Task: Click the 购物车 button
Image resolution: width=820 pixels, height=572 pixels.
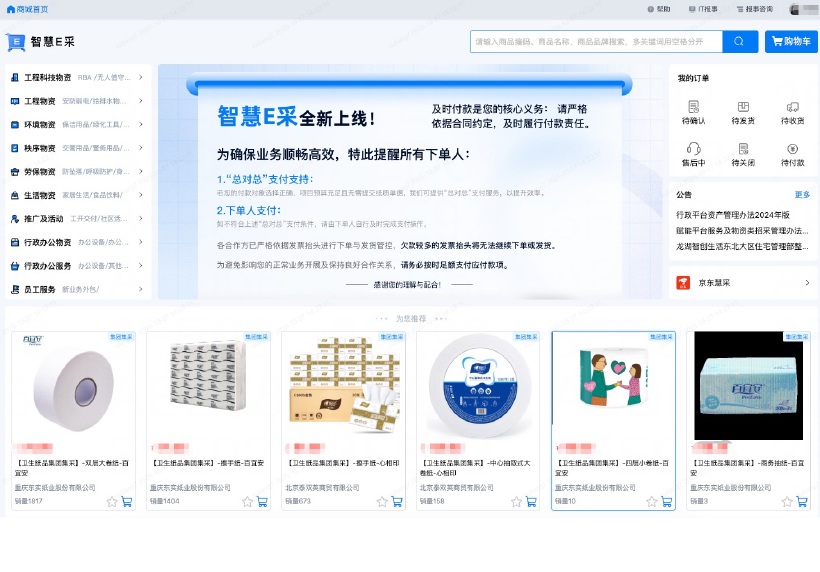Action: point(791,41)
